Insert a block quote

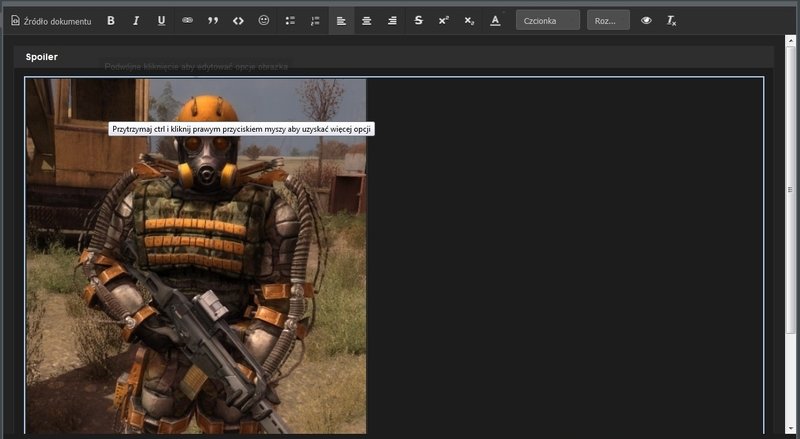[x=212, y=20]
